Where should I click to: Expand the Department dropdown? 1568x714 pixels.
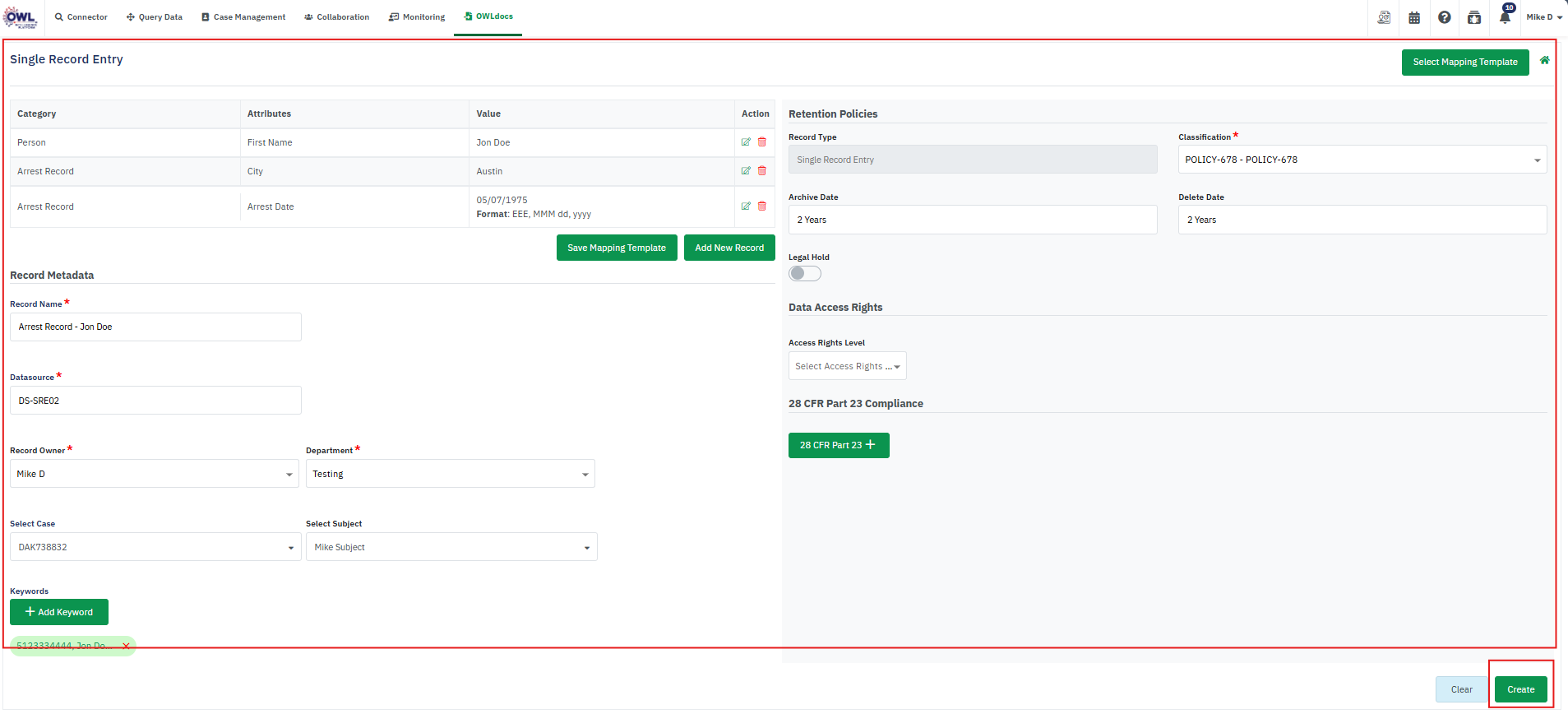tap(450, 474)
